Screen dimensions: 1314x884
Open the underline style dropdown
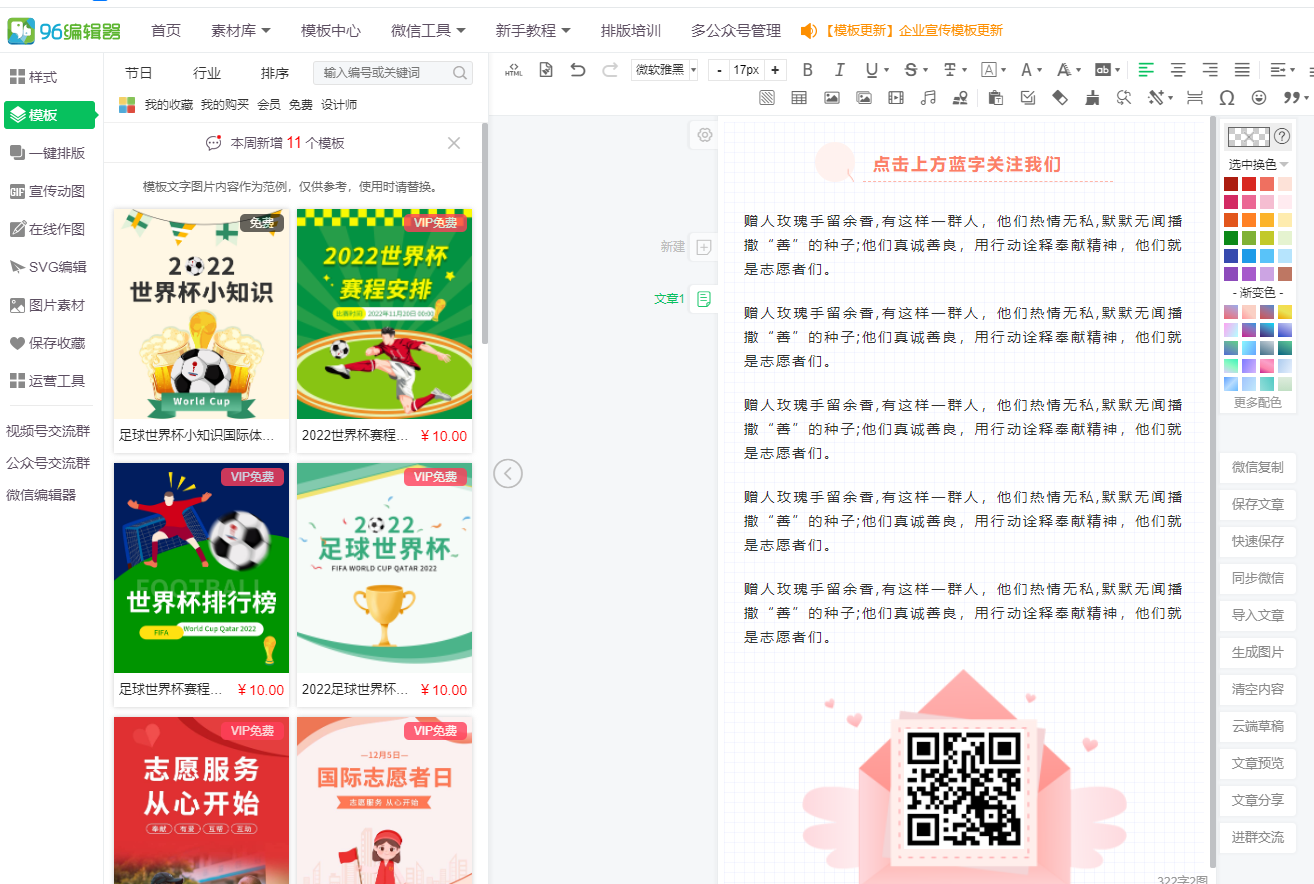coord(886,70)
